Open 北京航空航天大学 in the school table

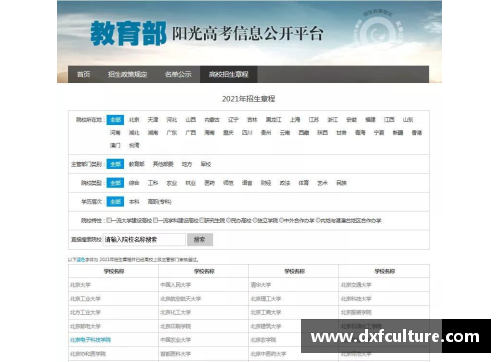181,299
